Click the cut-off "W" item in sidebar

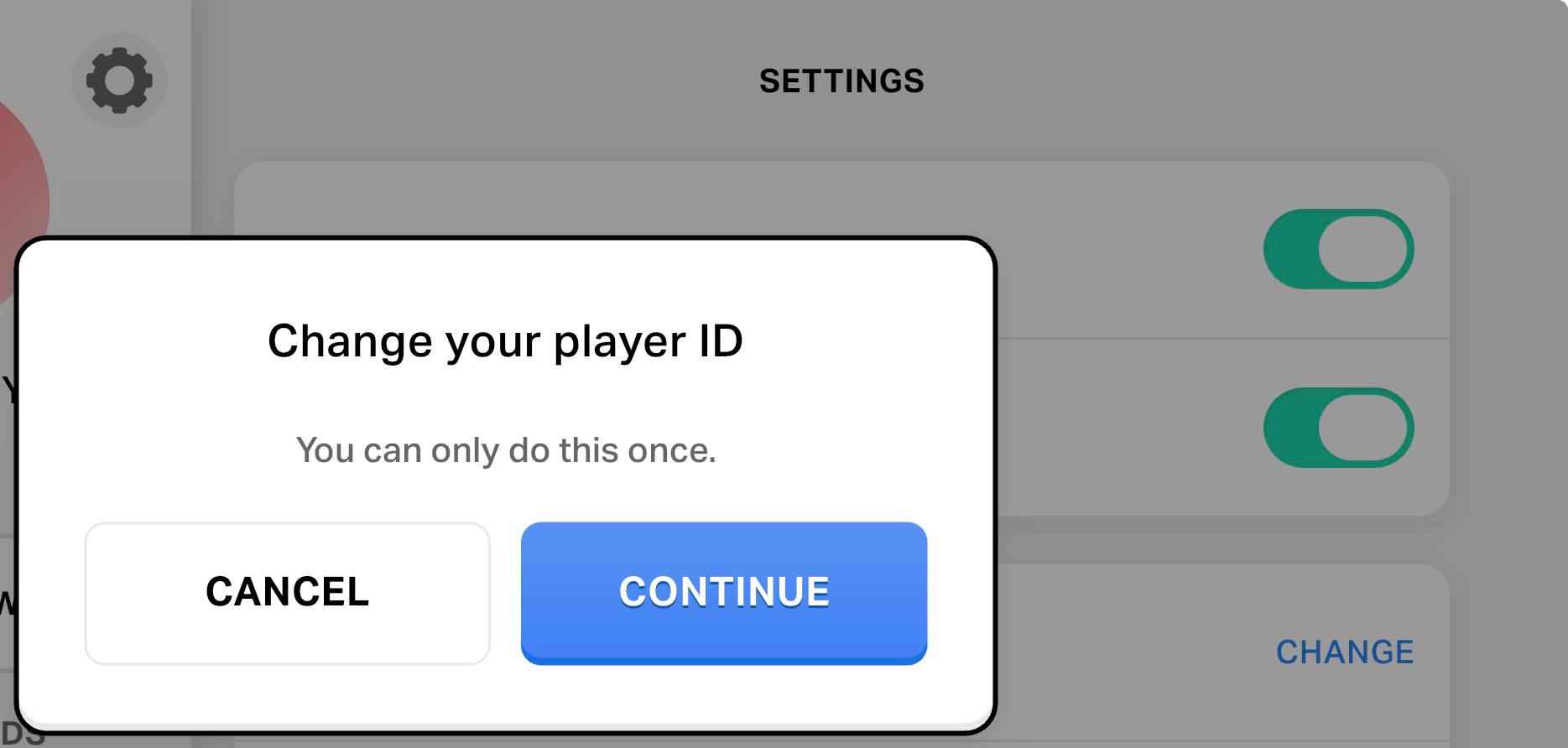pyautogui.click(x=6, y=602)
